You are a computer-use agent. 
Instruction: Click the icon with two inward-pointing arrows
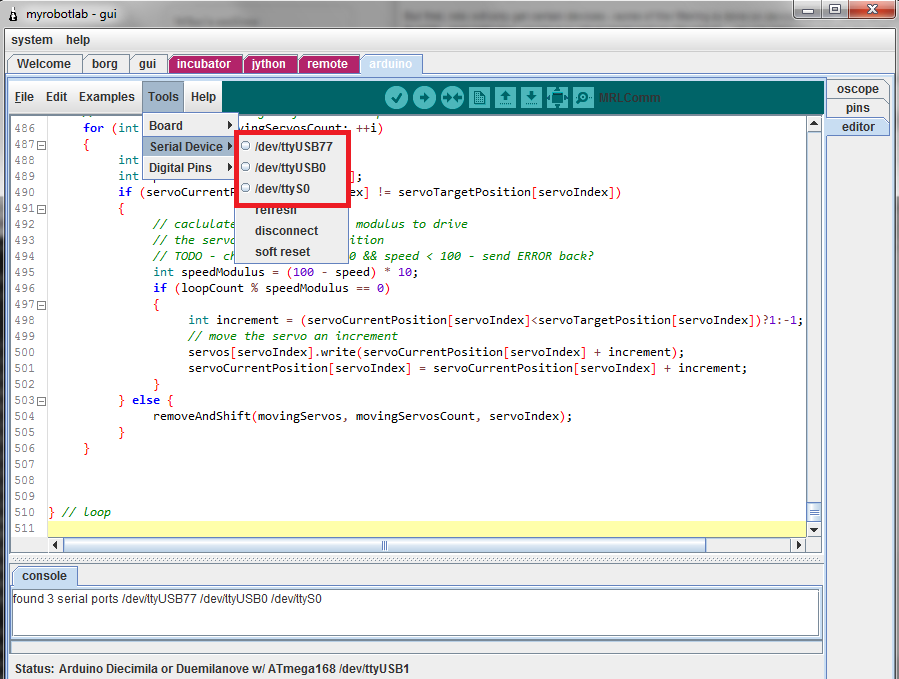click(452, 97)
